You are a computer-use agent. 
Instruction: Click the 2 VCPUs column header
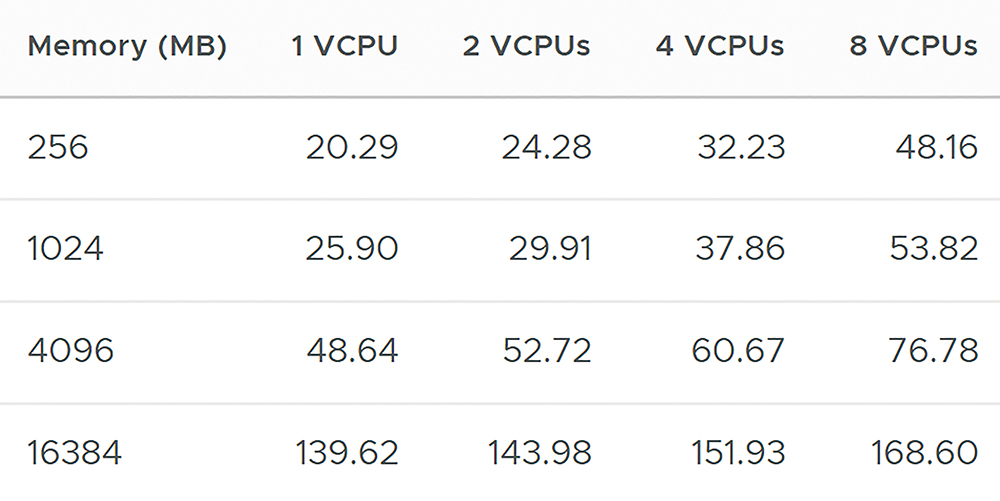[526, 46]
